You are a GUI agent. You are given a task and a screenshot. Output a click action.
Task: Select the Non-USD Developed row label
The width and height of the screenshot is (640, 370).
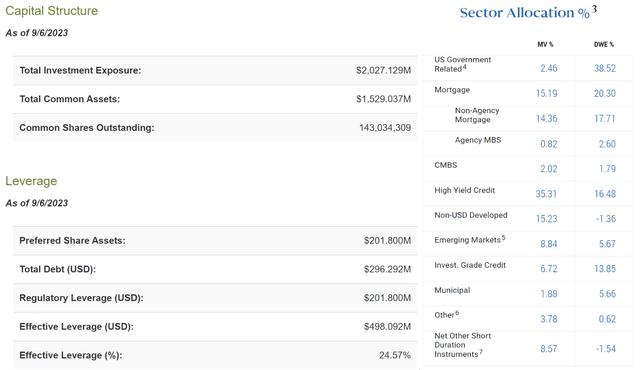[471, 215]
